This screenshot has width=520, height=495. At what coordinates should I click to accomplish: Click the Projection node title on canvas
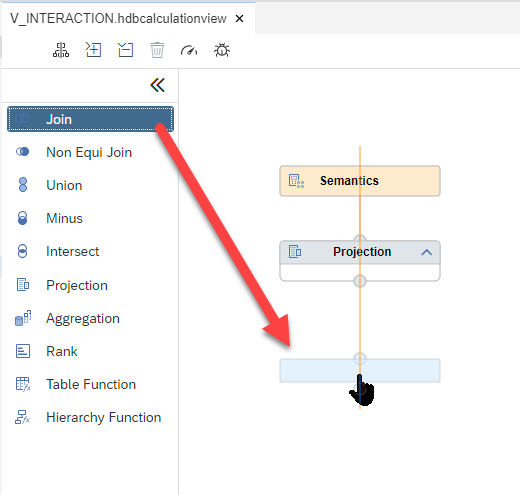click(x=362, y=252)
